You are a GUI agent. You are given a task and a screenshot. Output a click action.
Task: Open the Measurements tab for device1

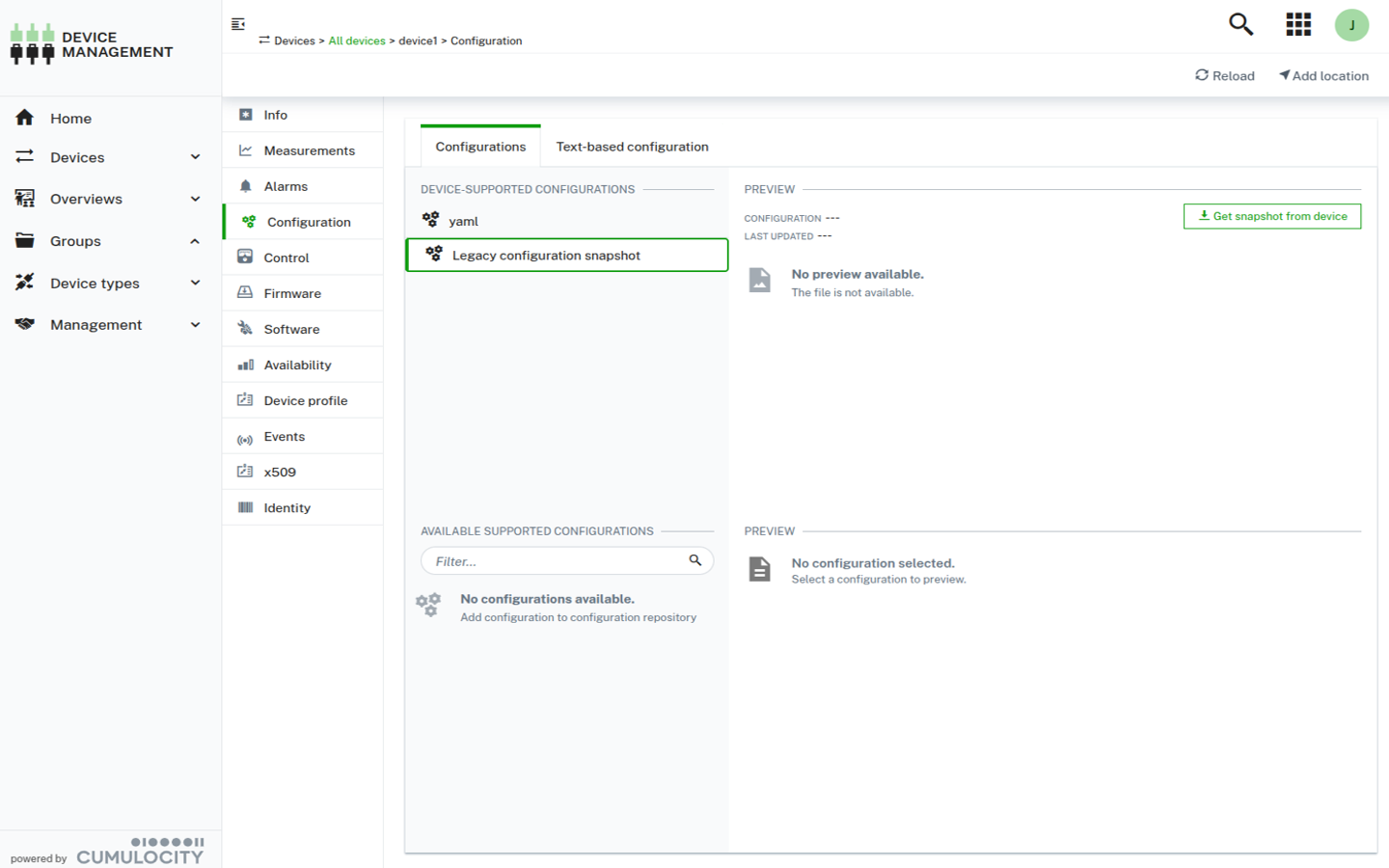pyautogui.click(x=310, y=149)
